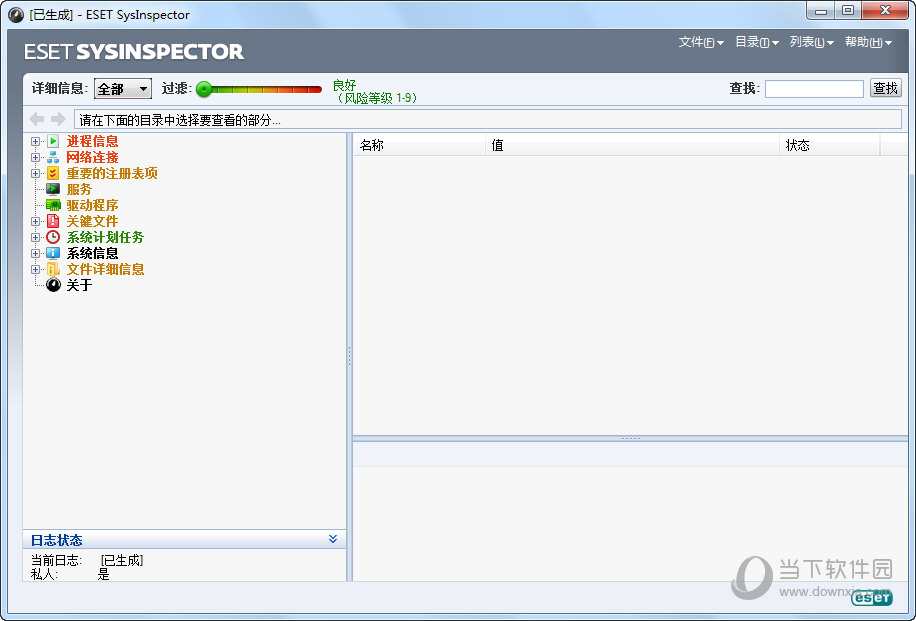Open the 详细信息 全部 dropdown

click(x=123, y=89)
